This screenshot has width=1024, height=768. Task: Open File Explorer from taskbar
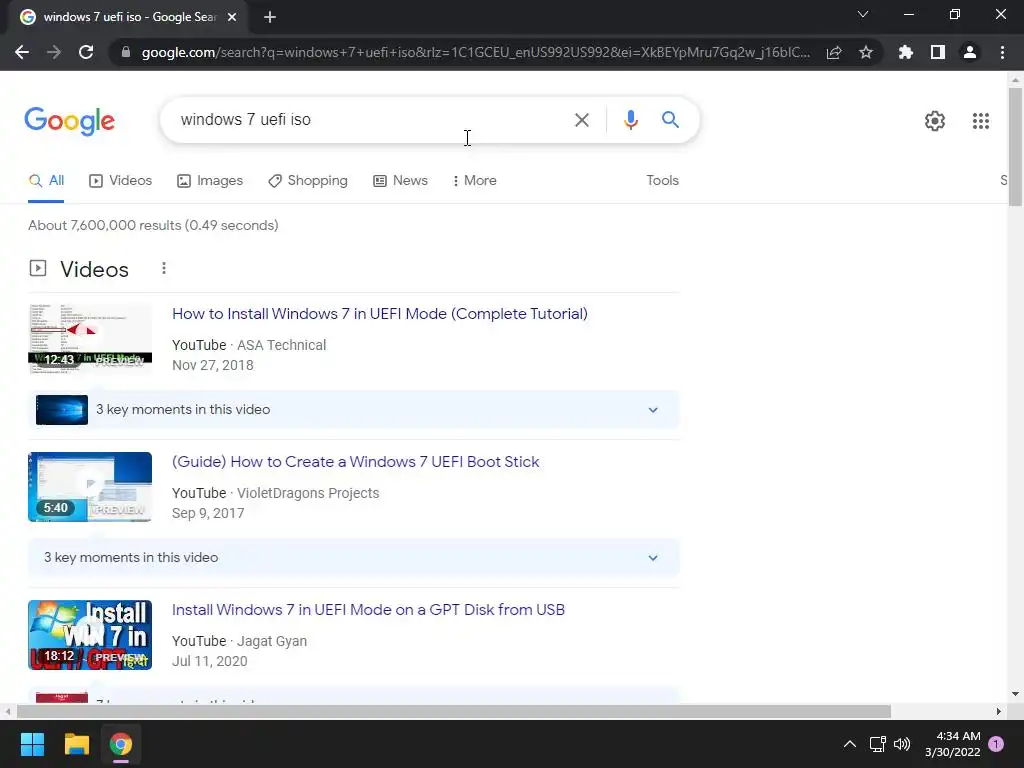pos(76,744)
